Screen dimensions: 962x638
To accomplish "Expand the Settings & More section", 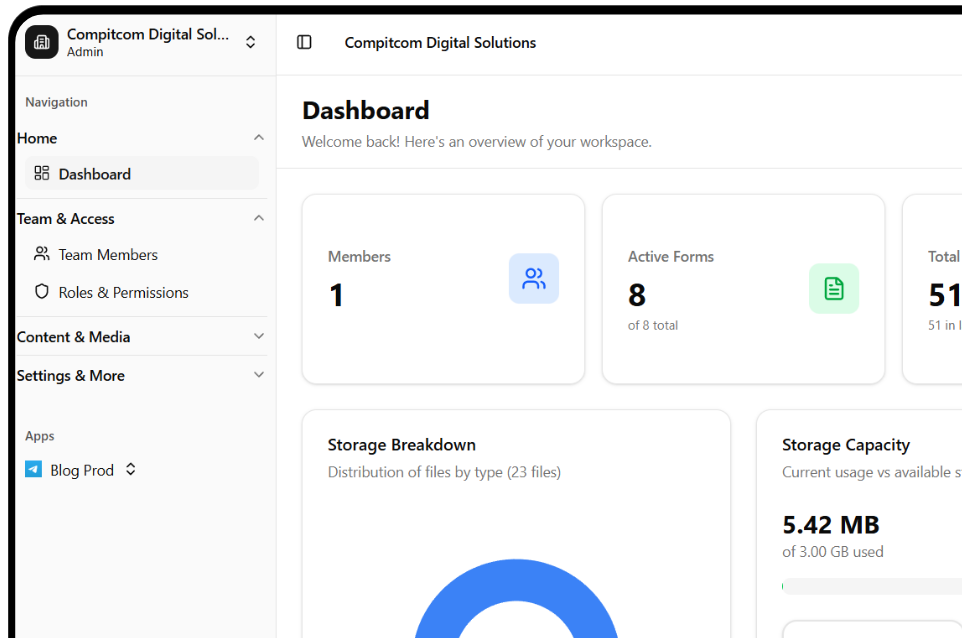I will 259,375.
